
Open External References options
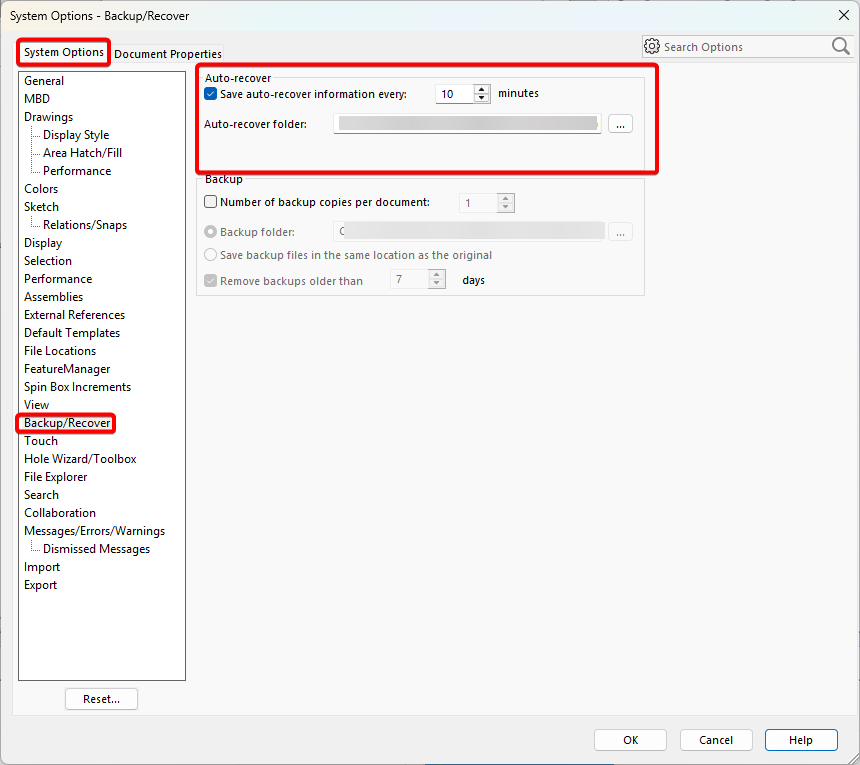coord(75,315)
